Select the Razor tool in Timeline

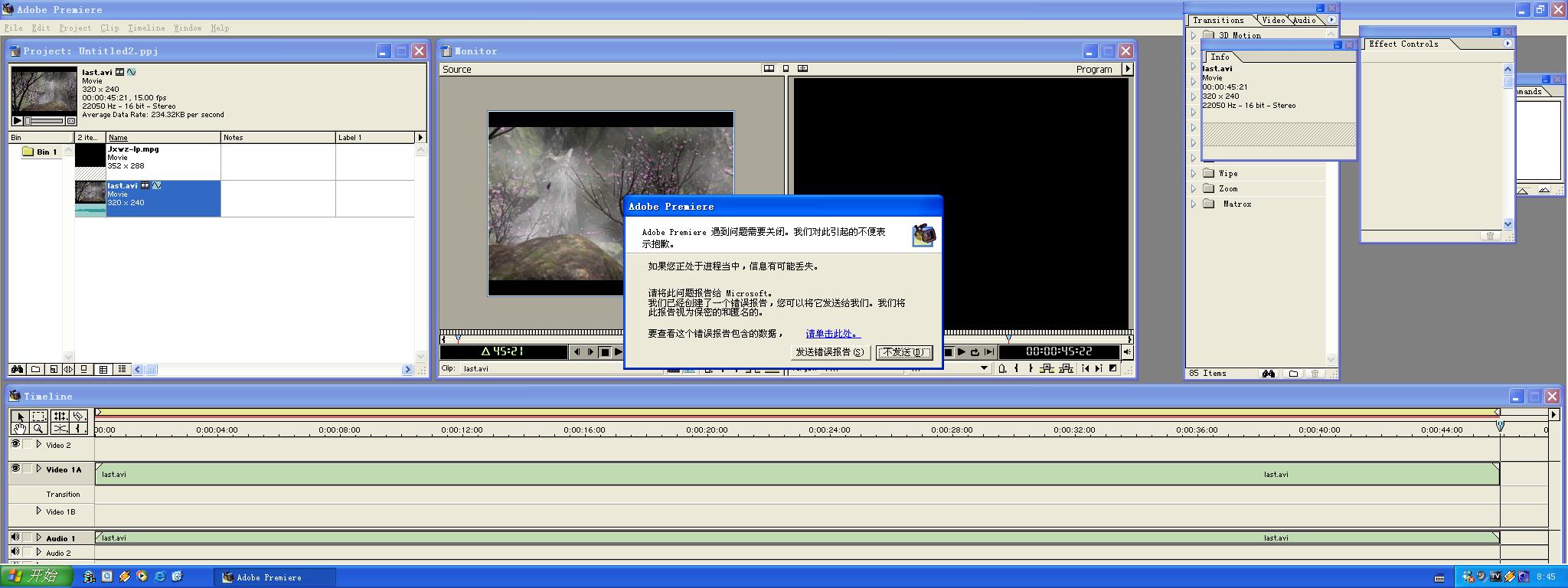pos(78,416)
